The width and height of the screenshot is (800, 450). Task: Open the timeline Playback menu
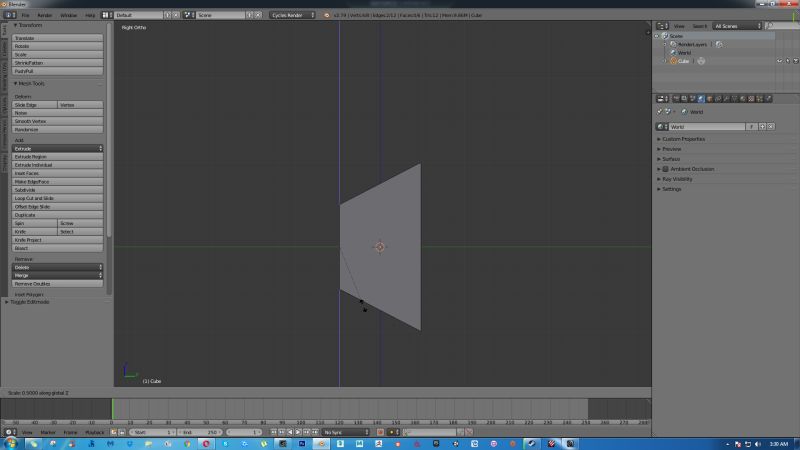(x=94, y=433)
